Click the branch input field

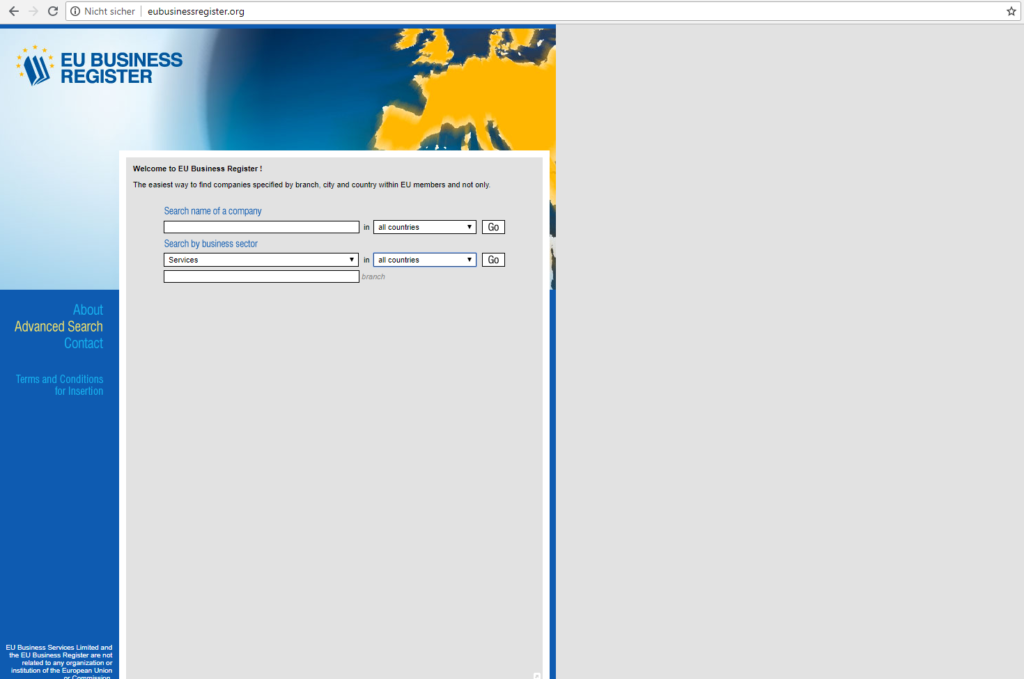click(261, 277)
